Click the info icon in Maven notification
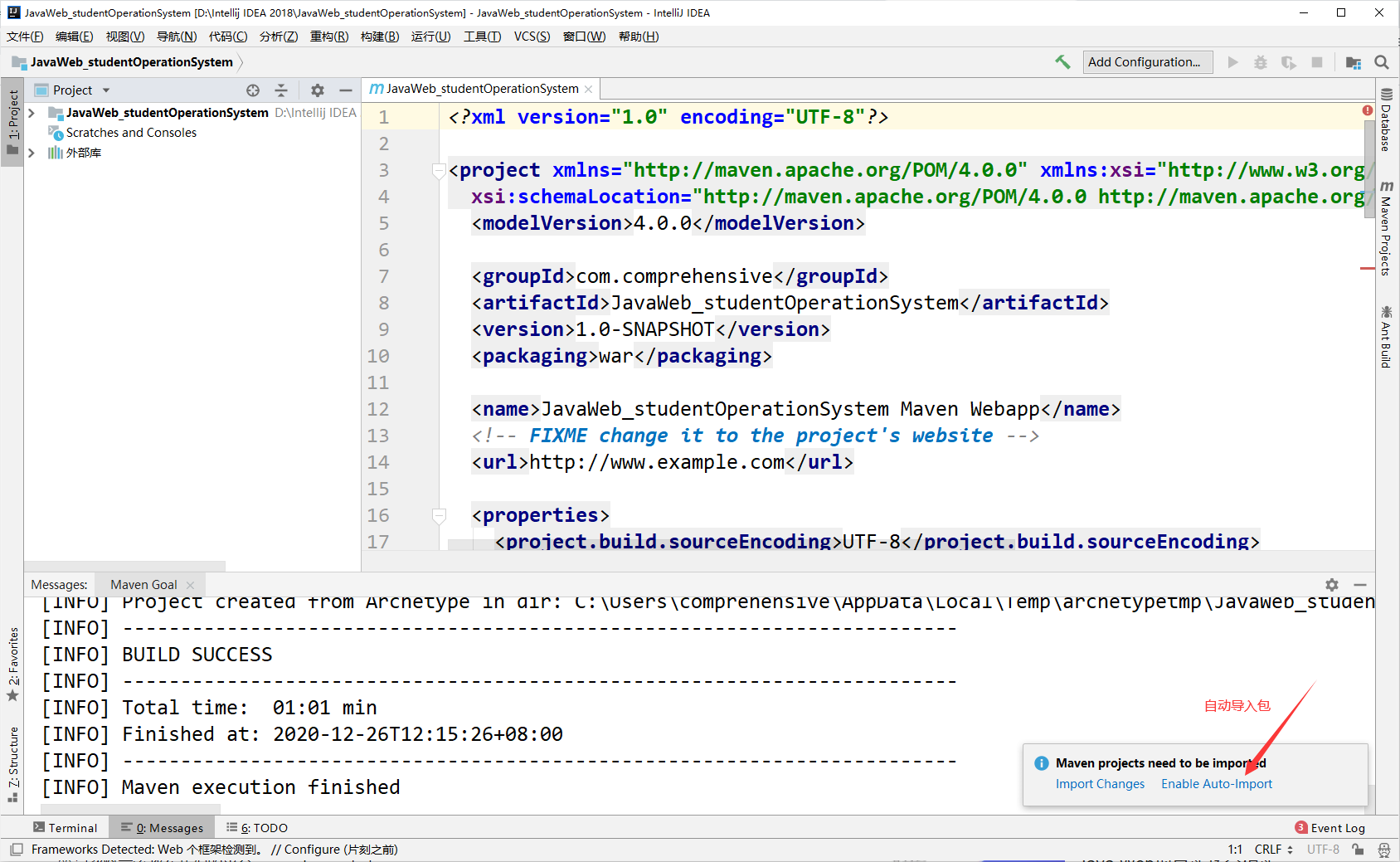Viewport: 1400px width, 862px height. pos(1042,763)
